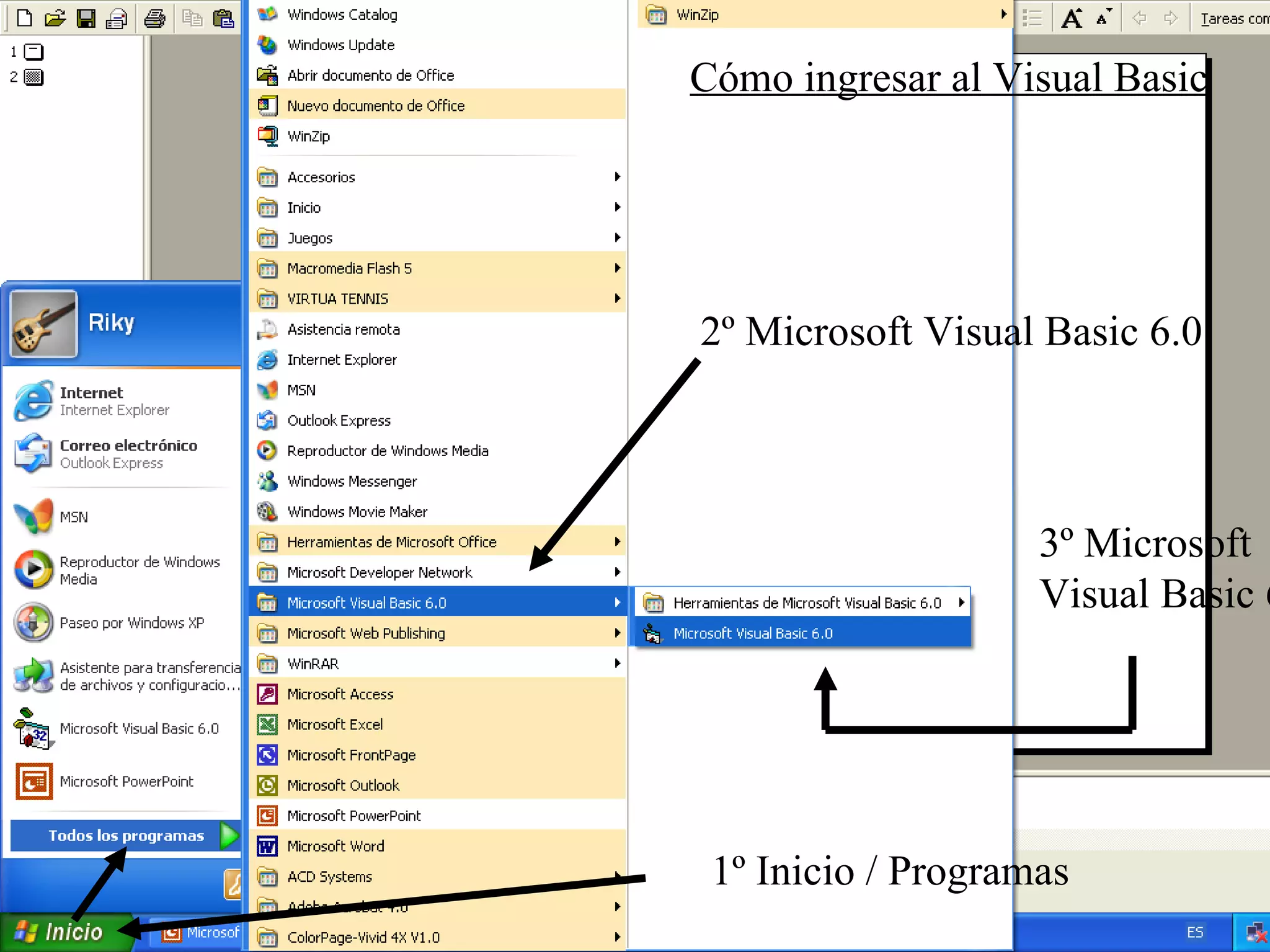Launch Windows Messenger
Viewport: 1270px width, 952px height.
(x=438, y=481)
